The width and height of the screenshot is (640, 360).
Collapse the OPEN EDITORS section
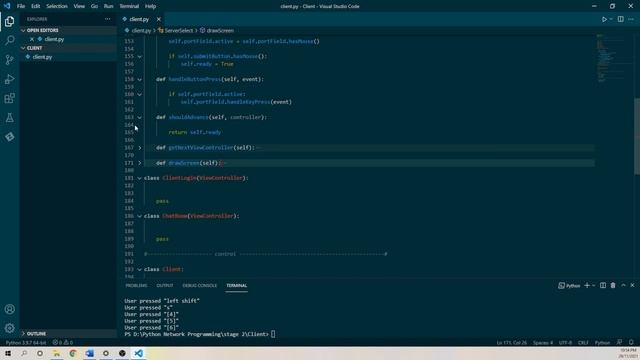coord(23,30)
